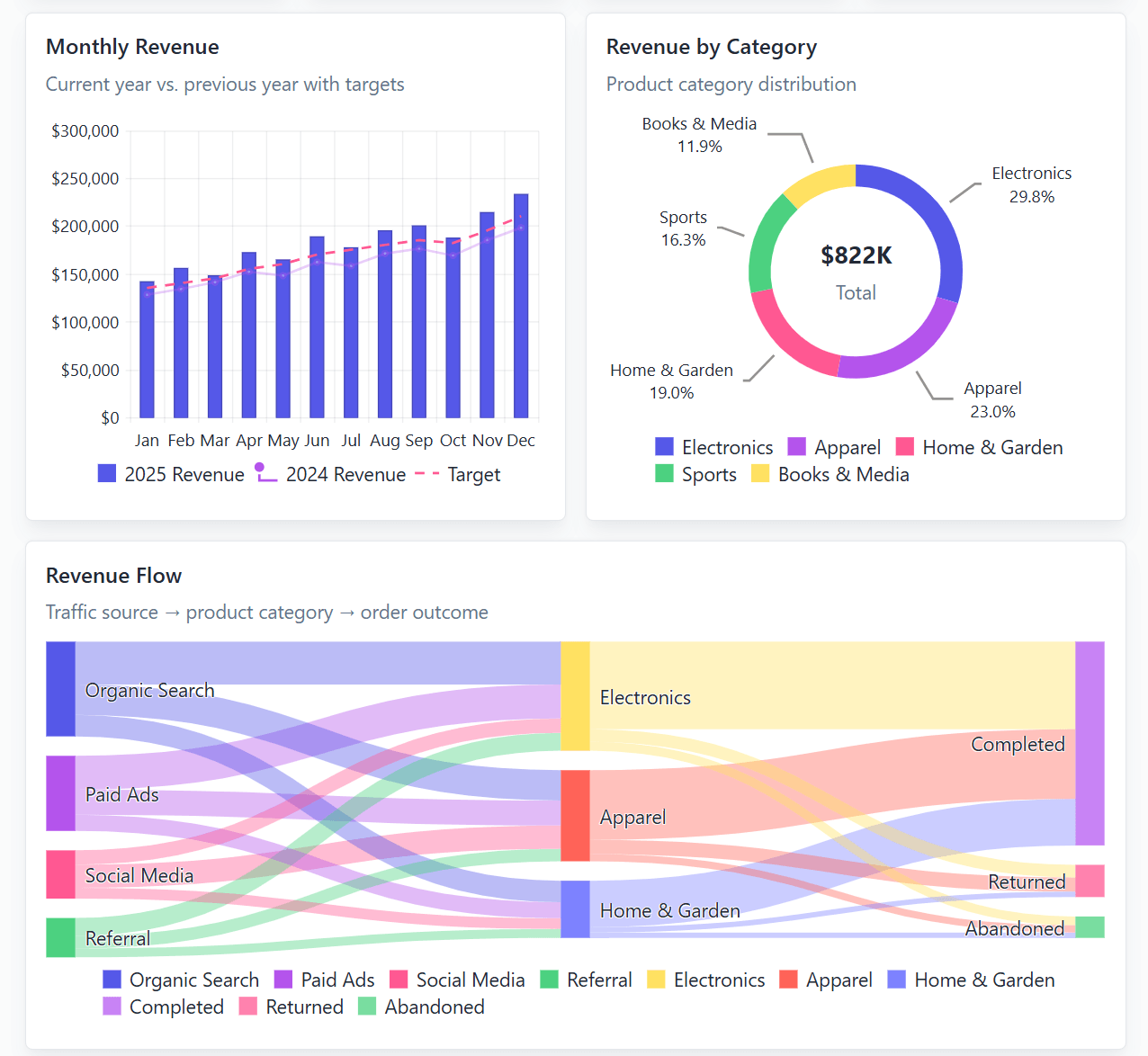Toggle the Target legend entry
The width and height of the screenshot is (1148, 1056).
click(458, 474)
